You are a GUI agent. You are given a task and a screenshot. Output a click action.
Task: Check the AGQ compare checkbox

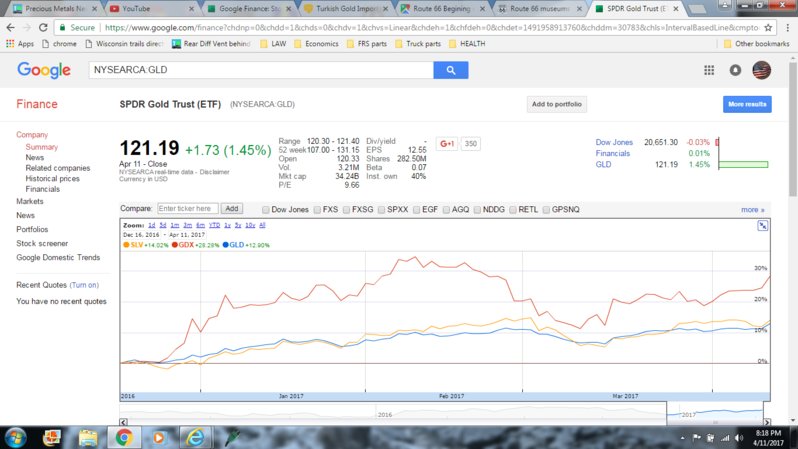coord(446,210)
